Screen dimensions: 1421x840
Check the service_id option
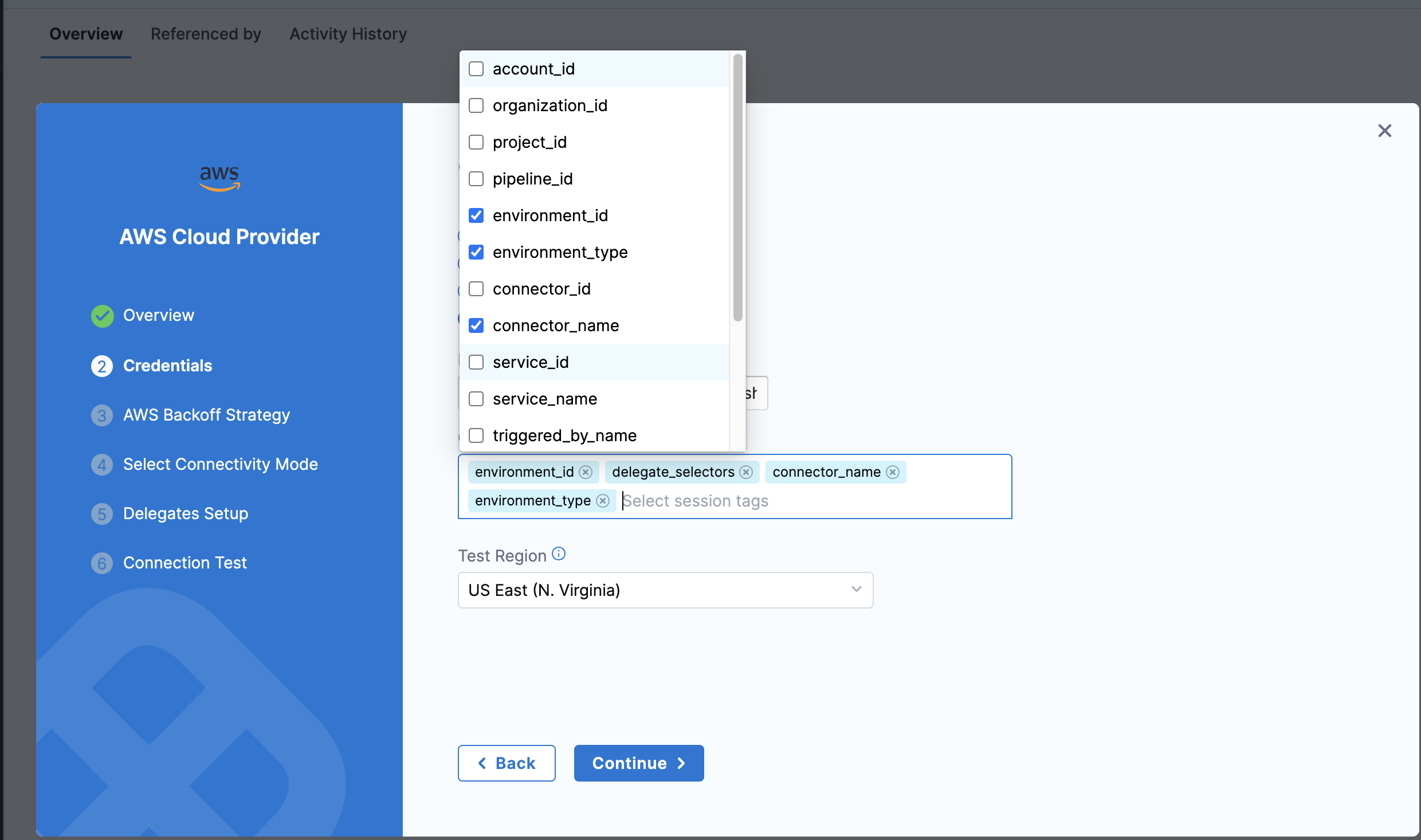coord(476,362)
